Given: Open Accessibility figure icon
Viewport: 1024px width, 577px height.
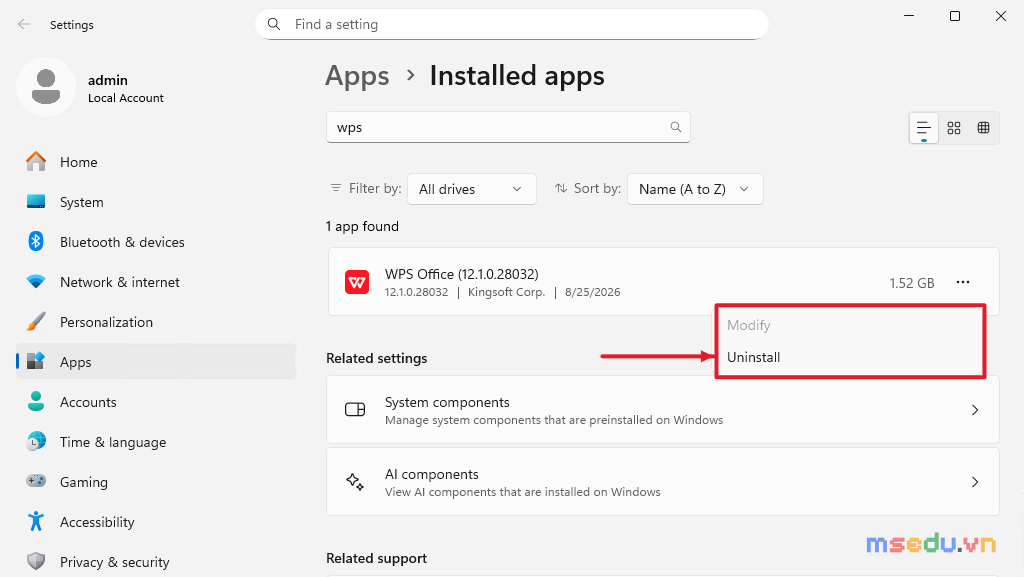Looking at the screenshot, I should click(x=36, y=522).
